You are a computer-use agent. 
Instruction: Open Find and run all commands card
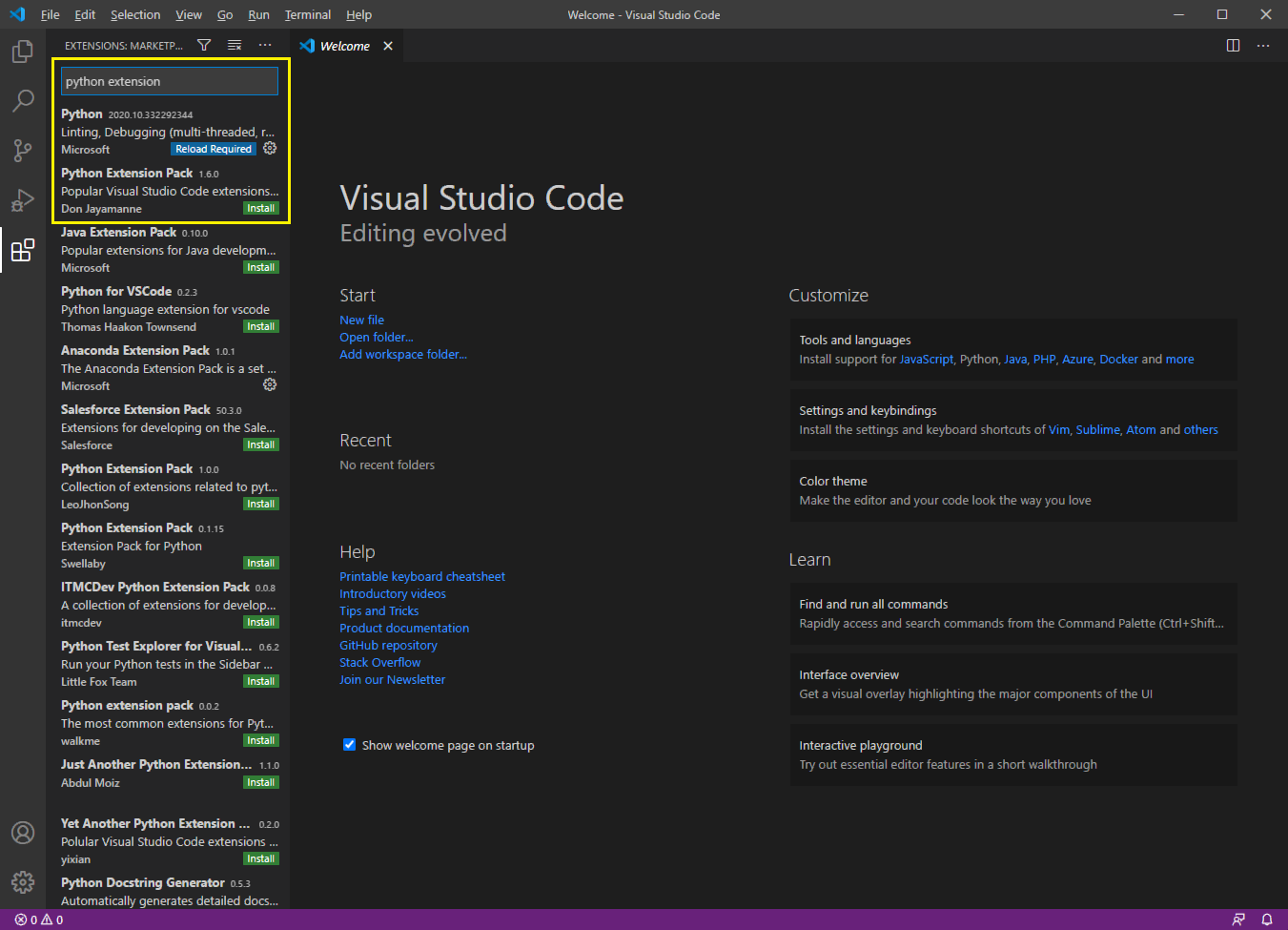click(1013, 613)
